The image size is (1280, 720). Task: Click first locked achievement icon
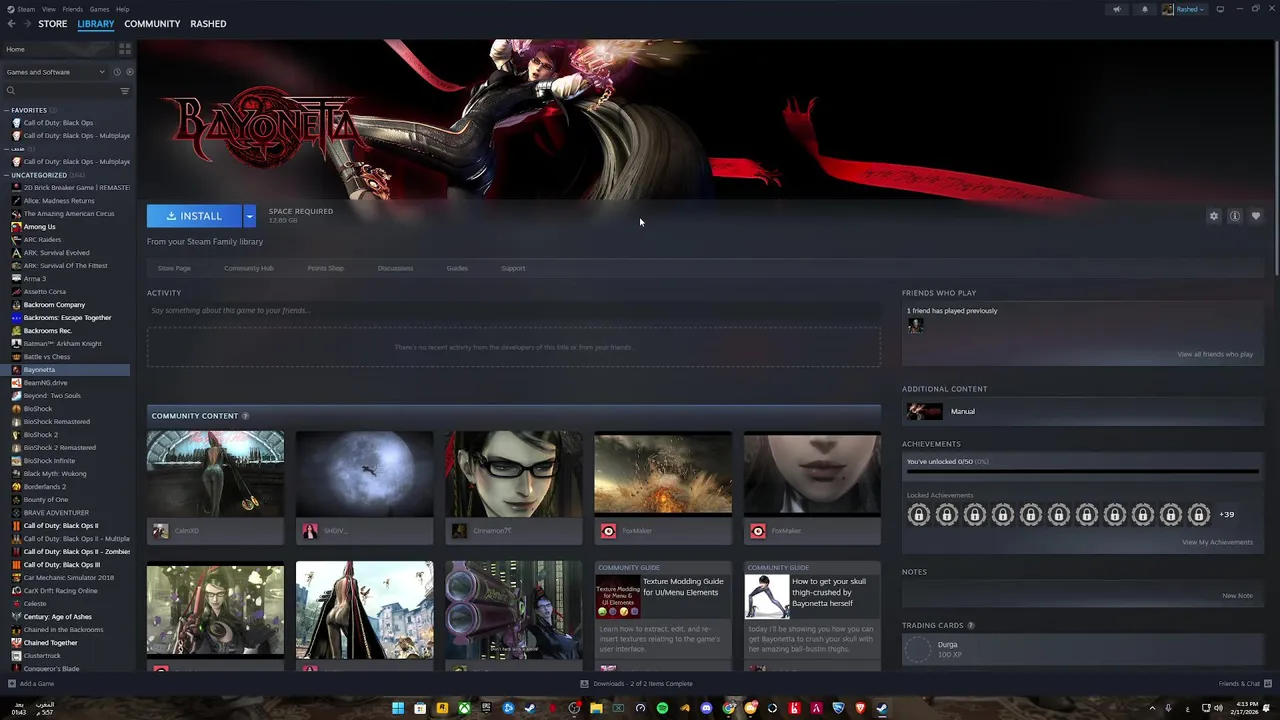click(919, 515)
